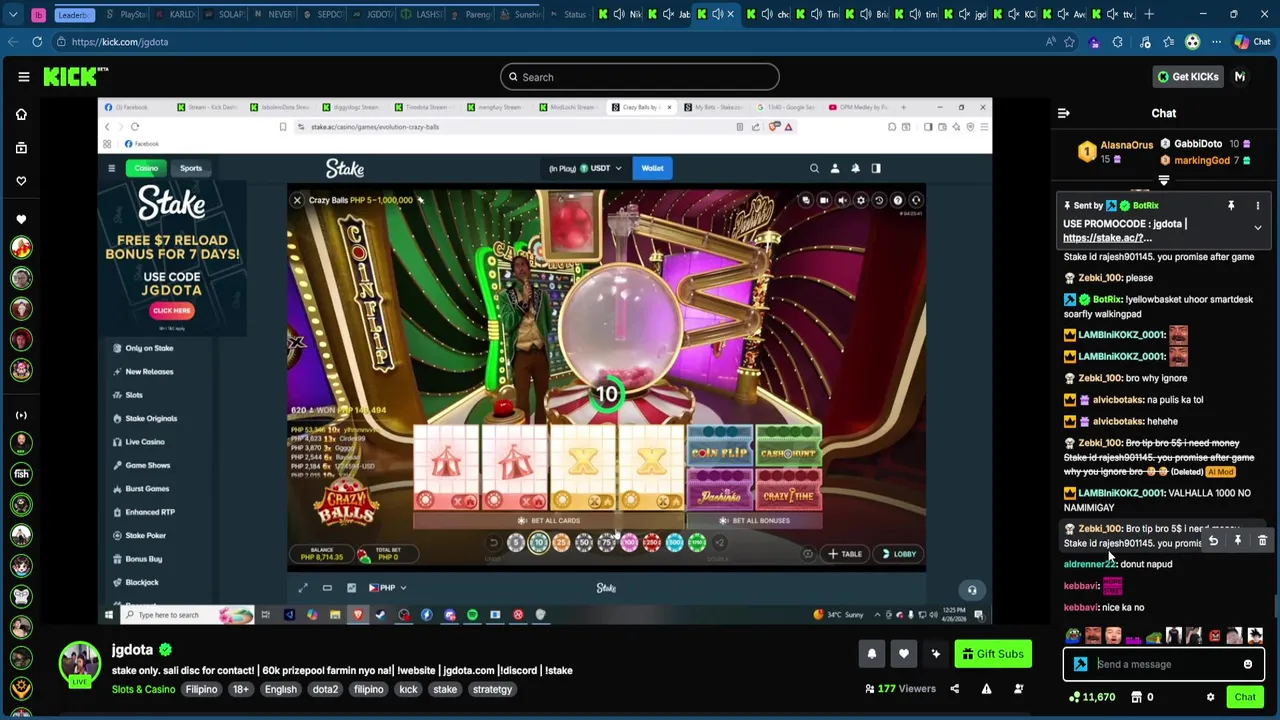Close the Crazy Balls game with X

pyautogui.click(x=297, y=200)
